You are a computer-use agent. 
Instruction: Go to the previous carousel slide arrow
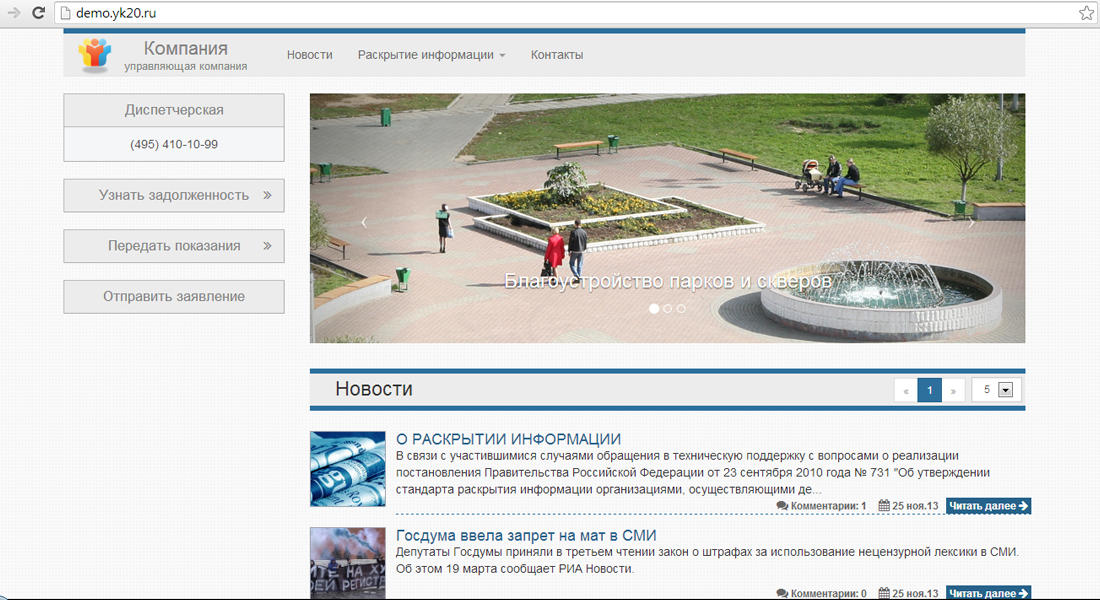coord(364,222)
